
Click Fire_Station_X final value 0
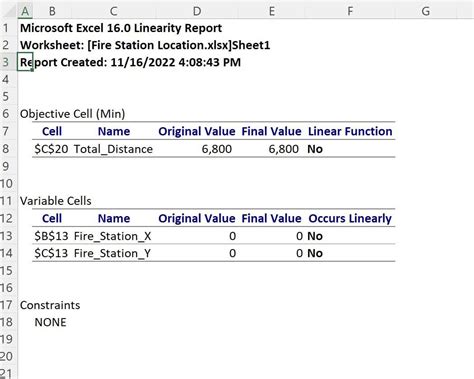point(299,236)
